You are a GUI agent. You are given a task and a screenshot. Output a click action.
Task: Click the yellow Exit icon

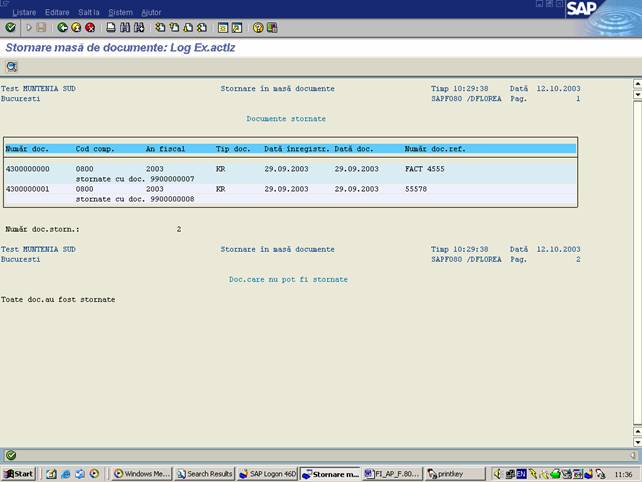pyautogui.click(x=76, y=28)
